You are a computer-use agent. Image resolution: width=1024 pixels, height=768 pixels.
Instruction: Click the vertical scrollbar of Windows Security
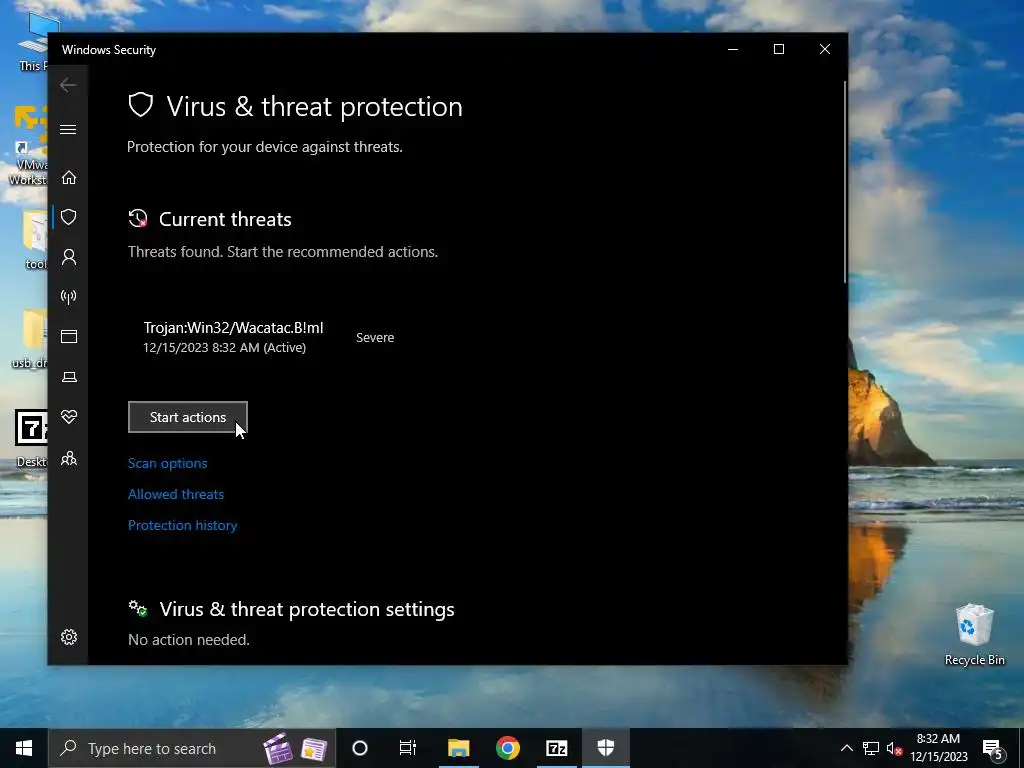[845, 182]
